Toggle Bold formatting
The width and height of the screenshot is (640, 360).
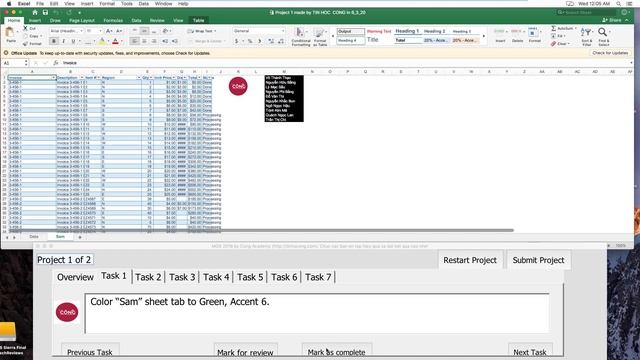(53, 41)
